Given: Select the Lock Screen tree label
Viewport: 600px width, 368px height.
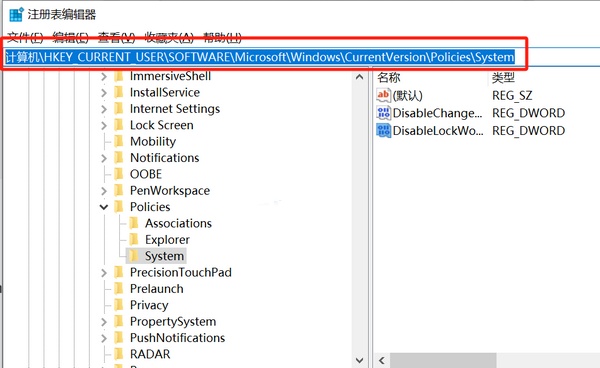Looking at the screenshot, I should pos(161,125).
